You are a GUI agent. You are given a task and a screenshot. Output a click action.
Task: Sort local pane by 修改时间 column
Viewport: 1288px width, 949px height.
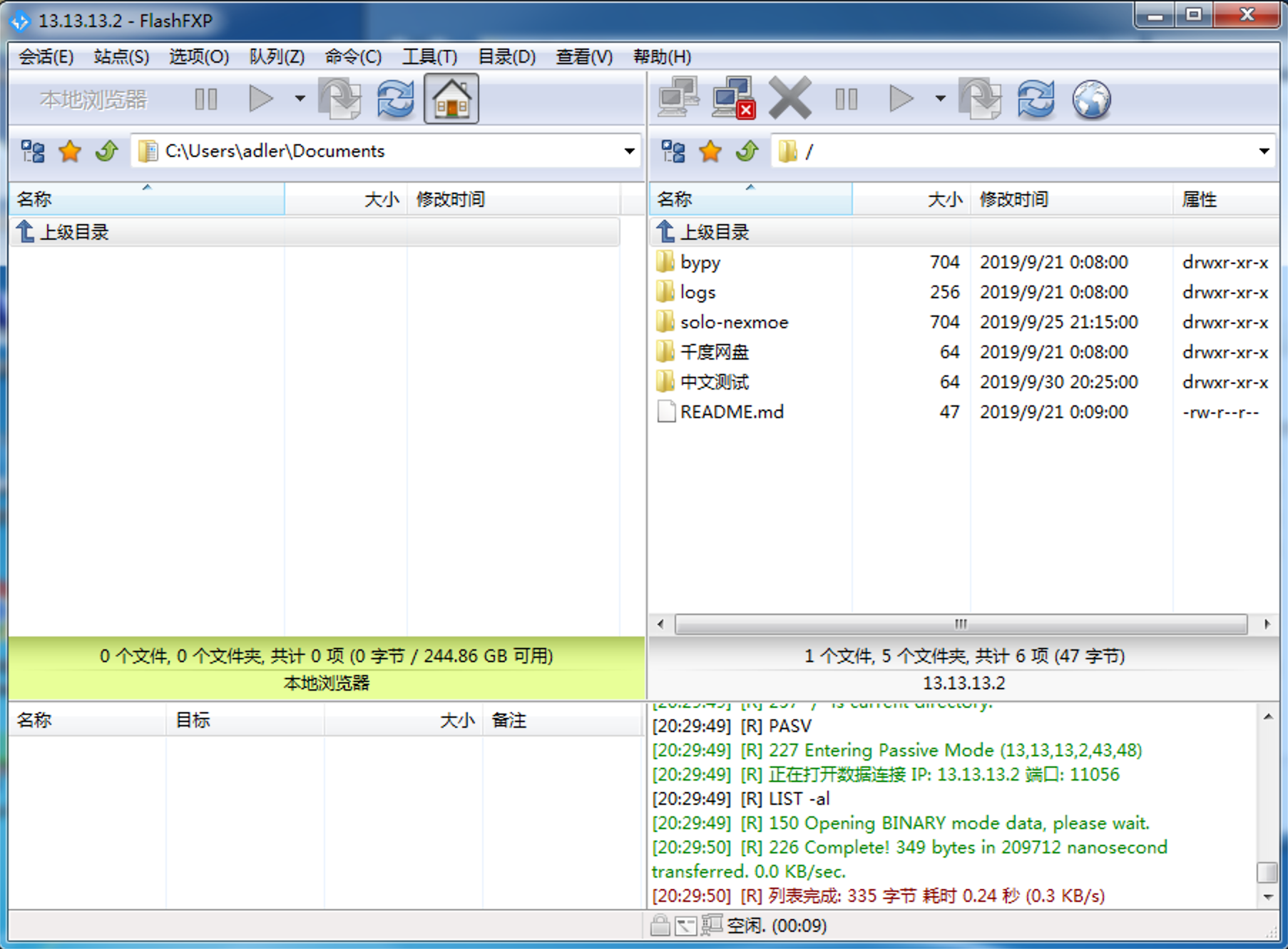click(x=513, y=199)
